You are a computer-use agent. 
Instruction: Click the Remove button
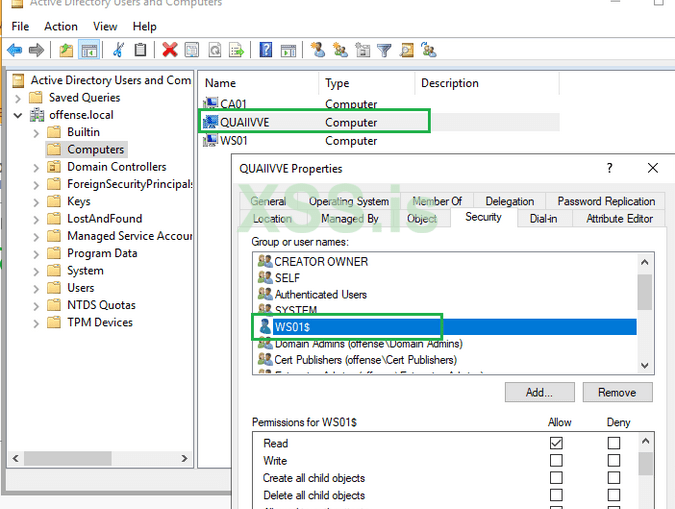(x=617, y=392)
